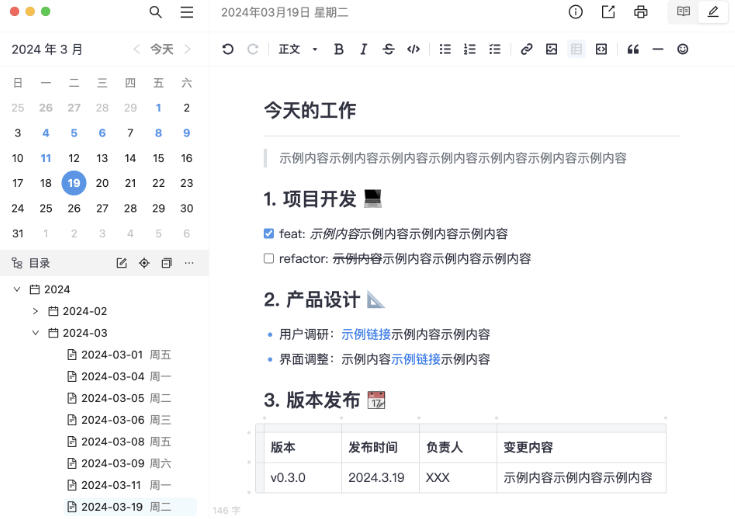The width and height of the screenshot is (735, 519).
Task: Collapse the 2024 folder
Action: [17, 289]
